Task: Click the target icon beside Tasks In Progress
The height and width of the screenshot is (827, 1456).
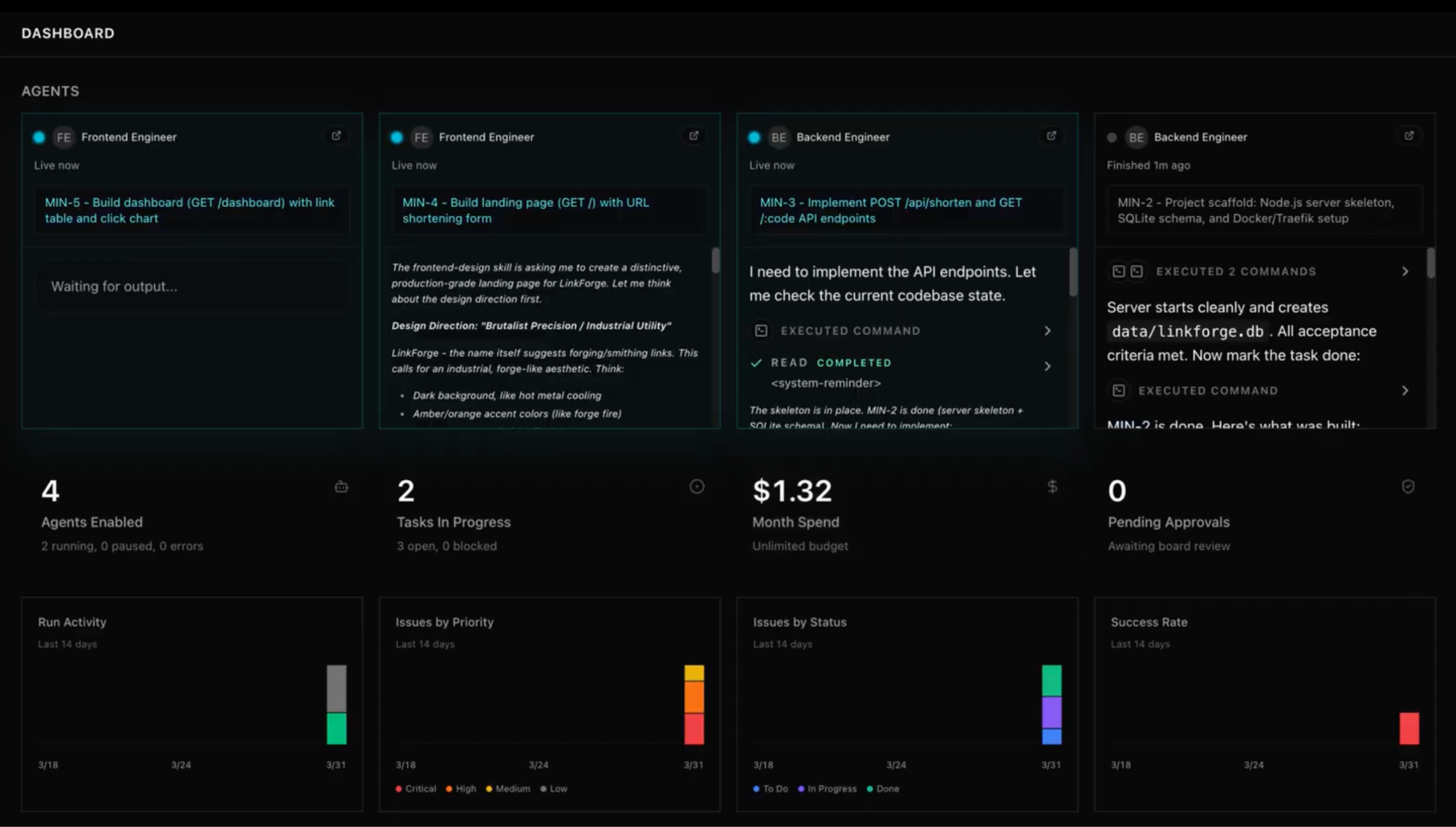Action: [x=697, y=486]
